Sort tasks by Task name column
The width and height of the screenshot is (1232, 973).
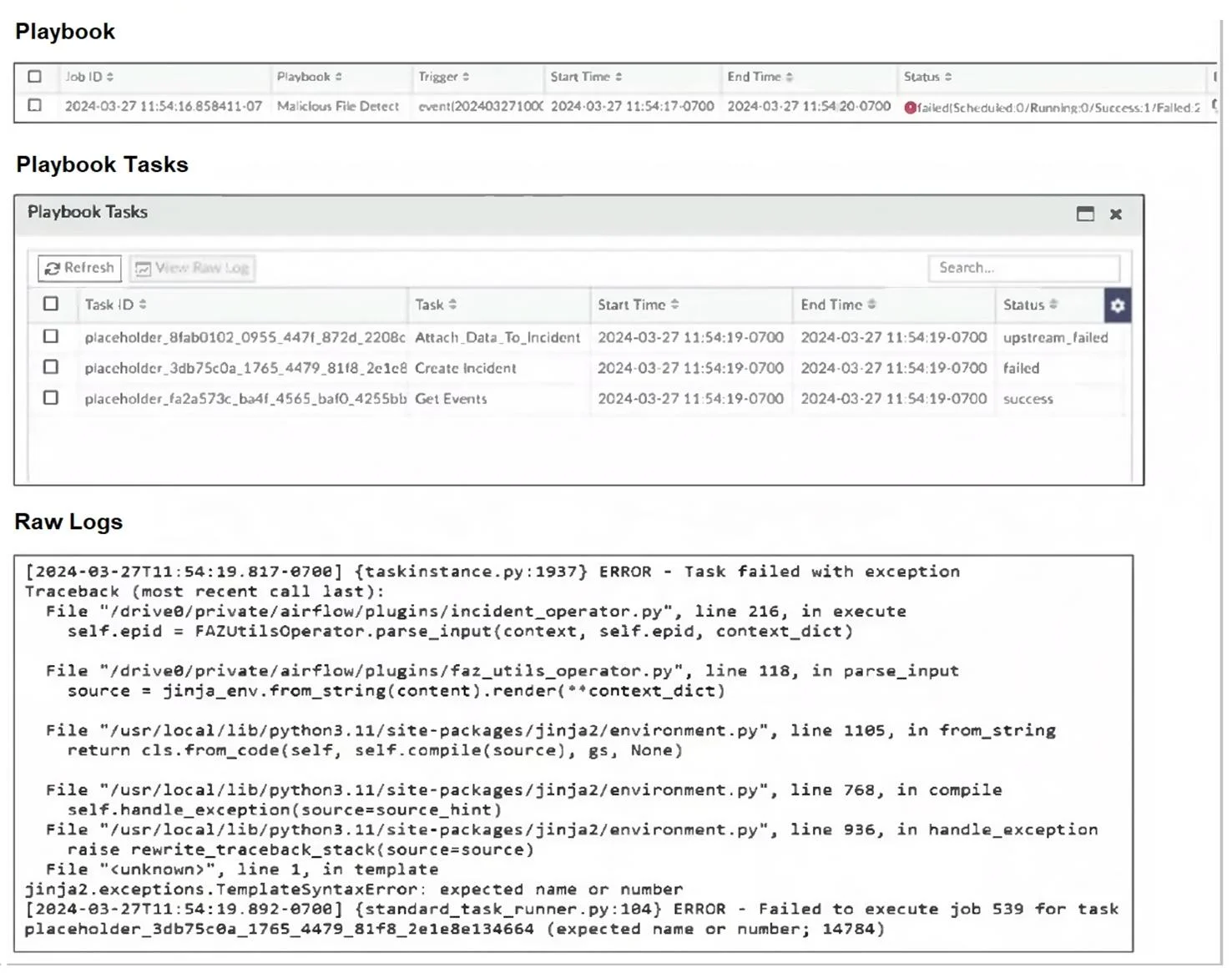click(x=436, y=305)
